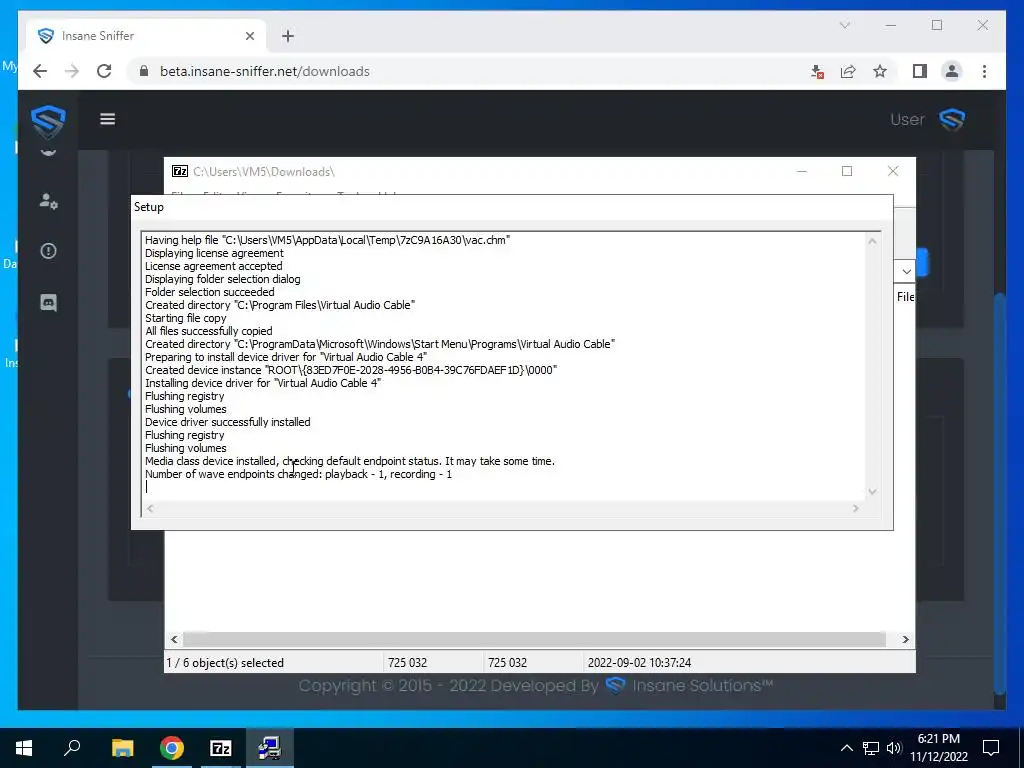The width and height of the screenshot is (1024, 768).
Task: Click the "Folder selection succeeded" log line
Action: [x=210, y=291]
